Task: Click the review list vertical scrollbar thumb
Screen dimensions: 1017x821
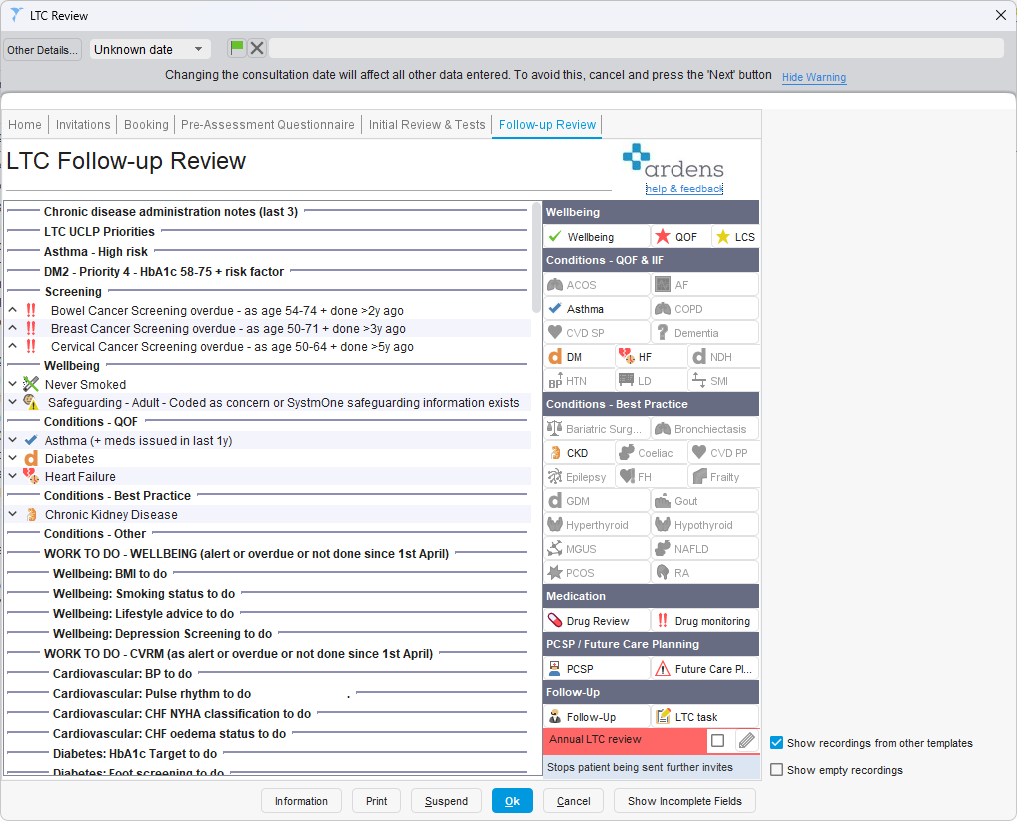Action: click(536, 257)
